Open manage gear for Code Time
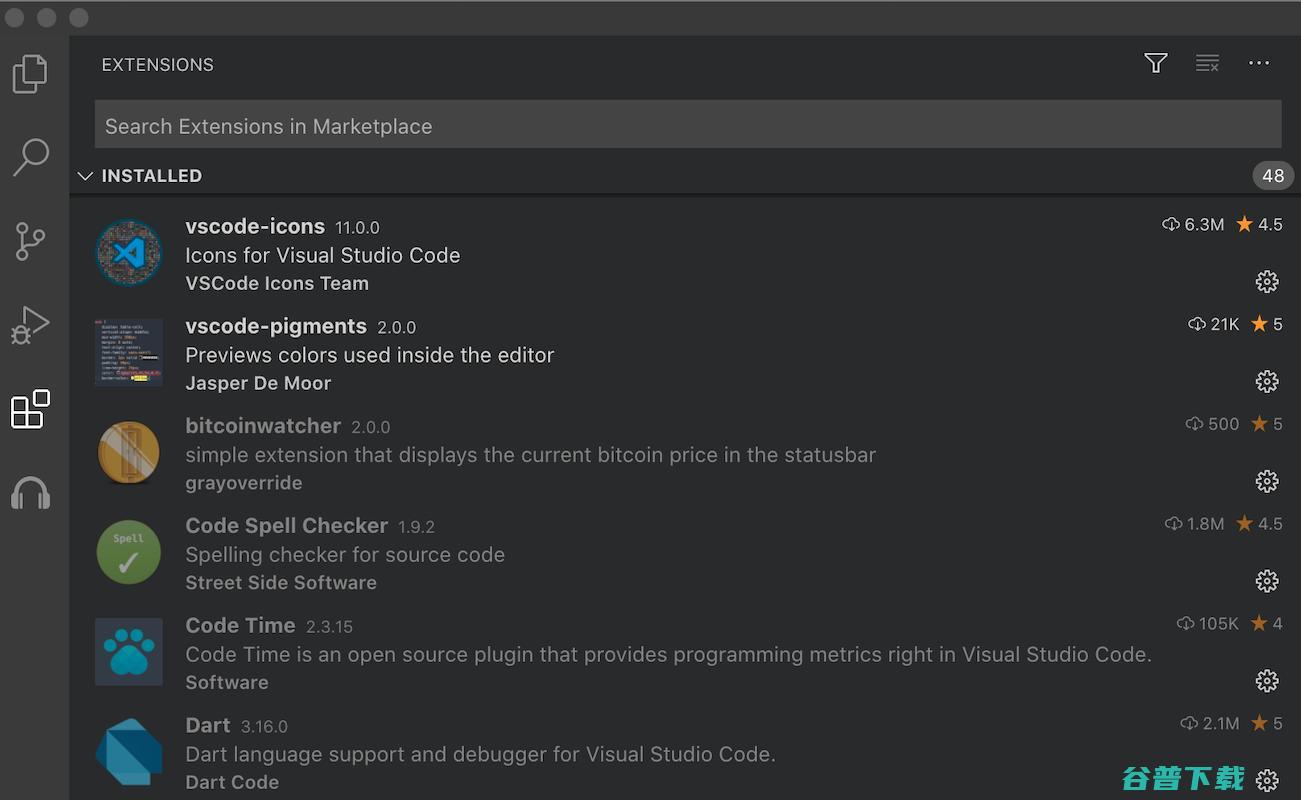1301x800 pixels. [x=1267, y=681]
